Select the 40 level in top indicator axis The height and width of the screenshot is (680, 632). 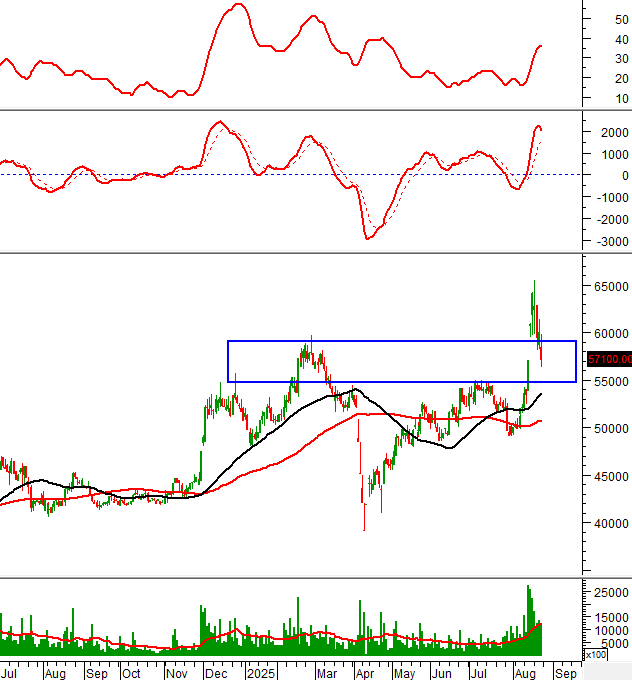click(x=622, y=39)
